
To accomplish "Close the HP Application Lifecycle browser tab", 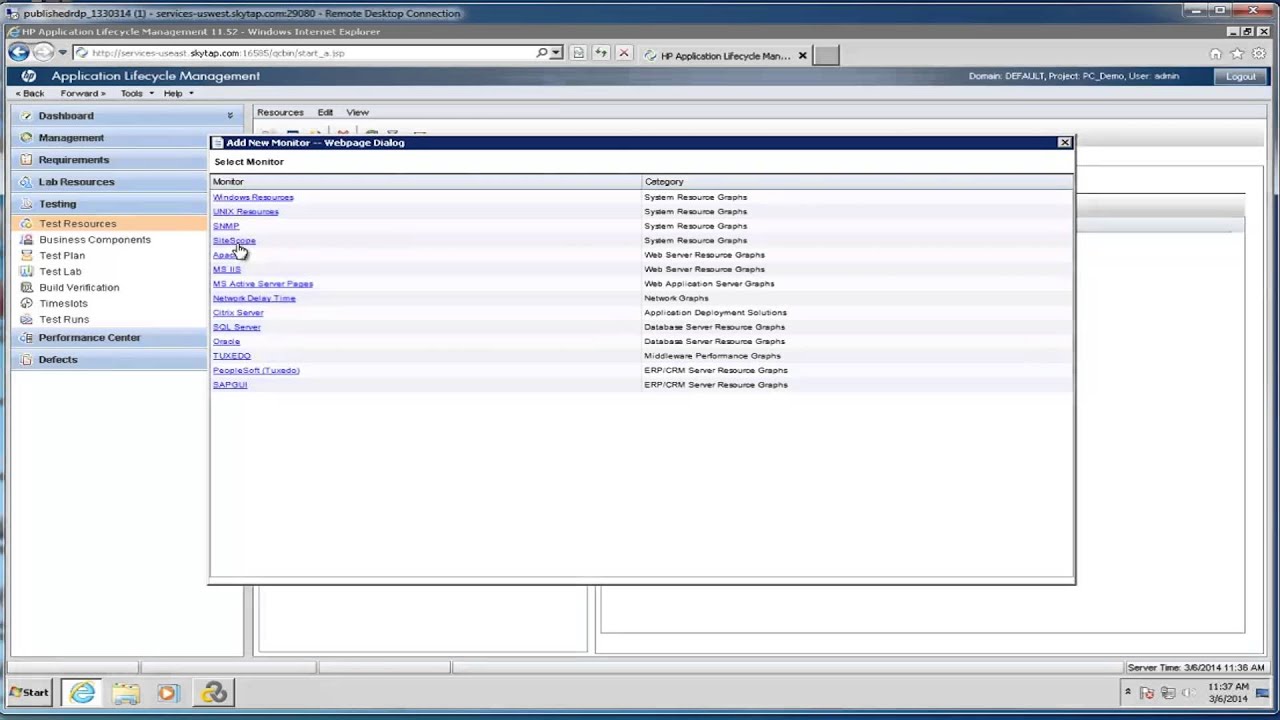I will (802, 56).
